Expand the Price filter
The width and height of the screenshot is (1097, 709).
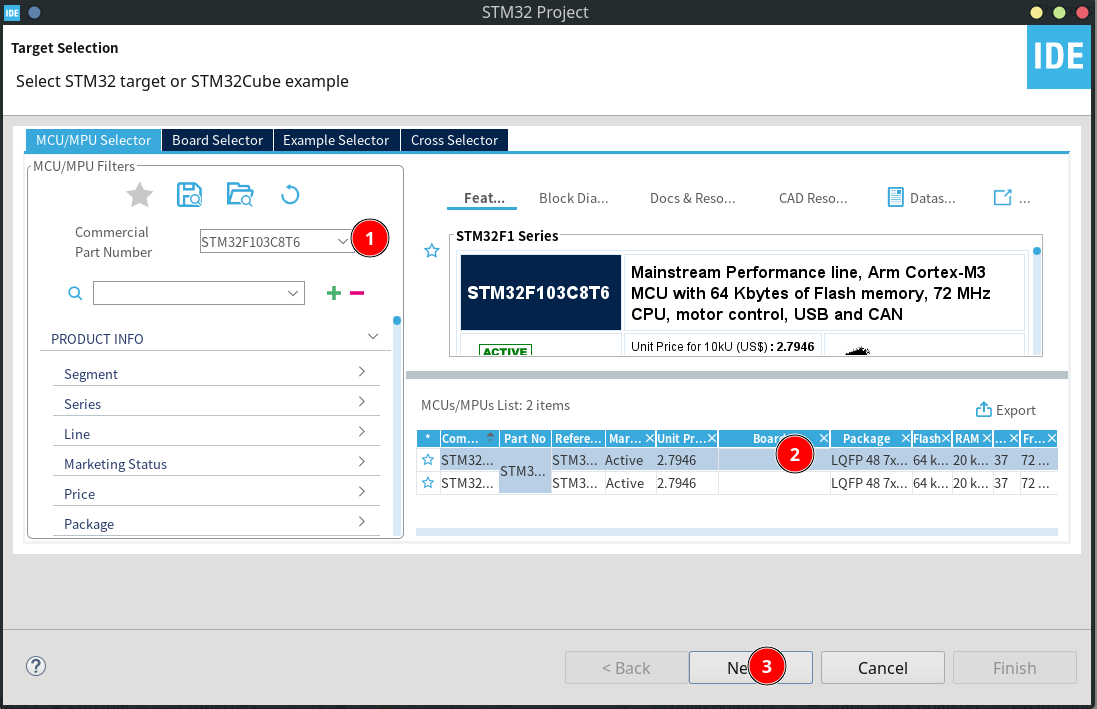click(362, 492)
